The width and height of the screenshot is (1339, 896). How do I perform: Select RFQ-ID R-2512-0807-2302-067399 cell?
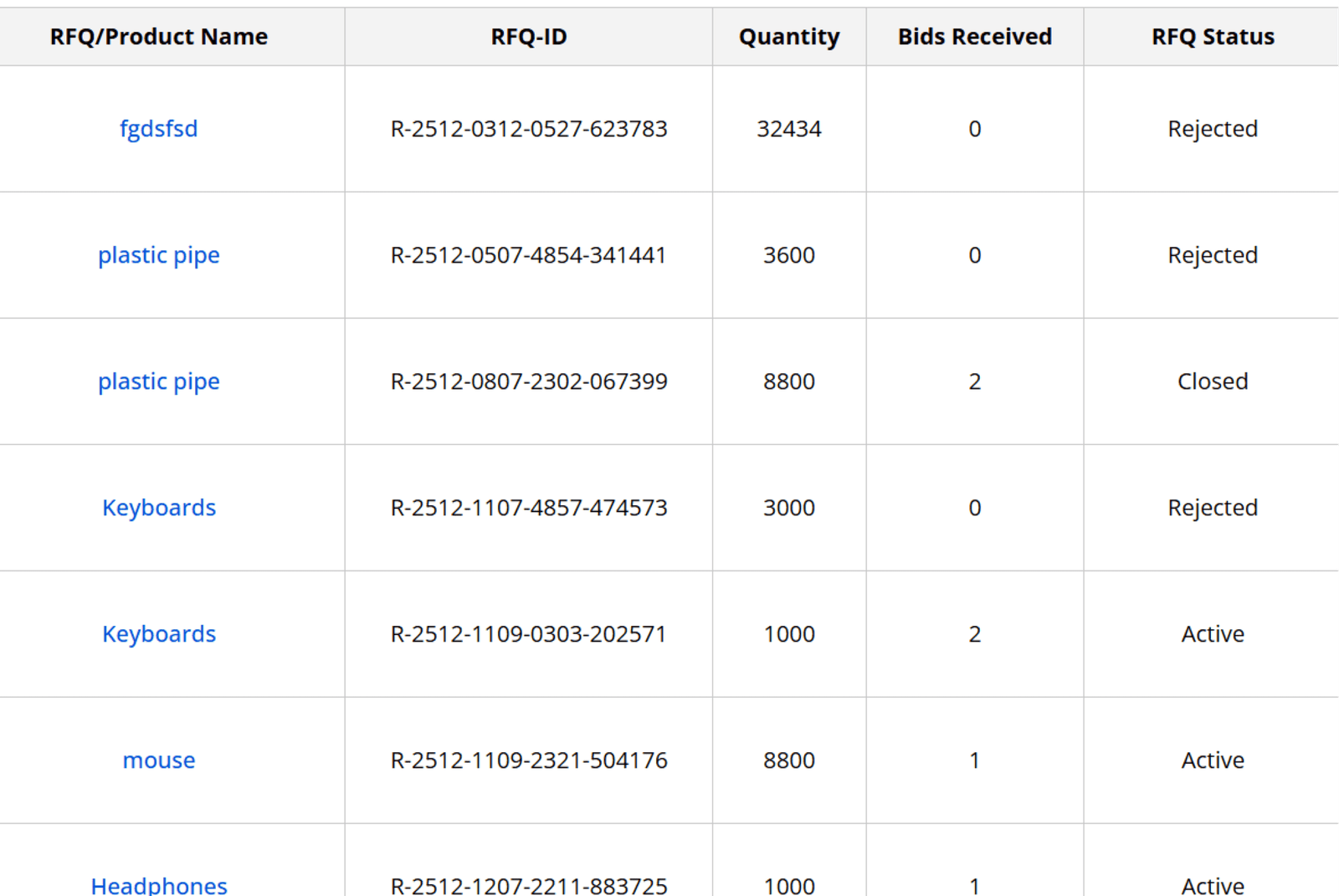click(x=528, y=381)
